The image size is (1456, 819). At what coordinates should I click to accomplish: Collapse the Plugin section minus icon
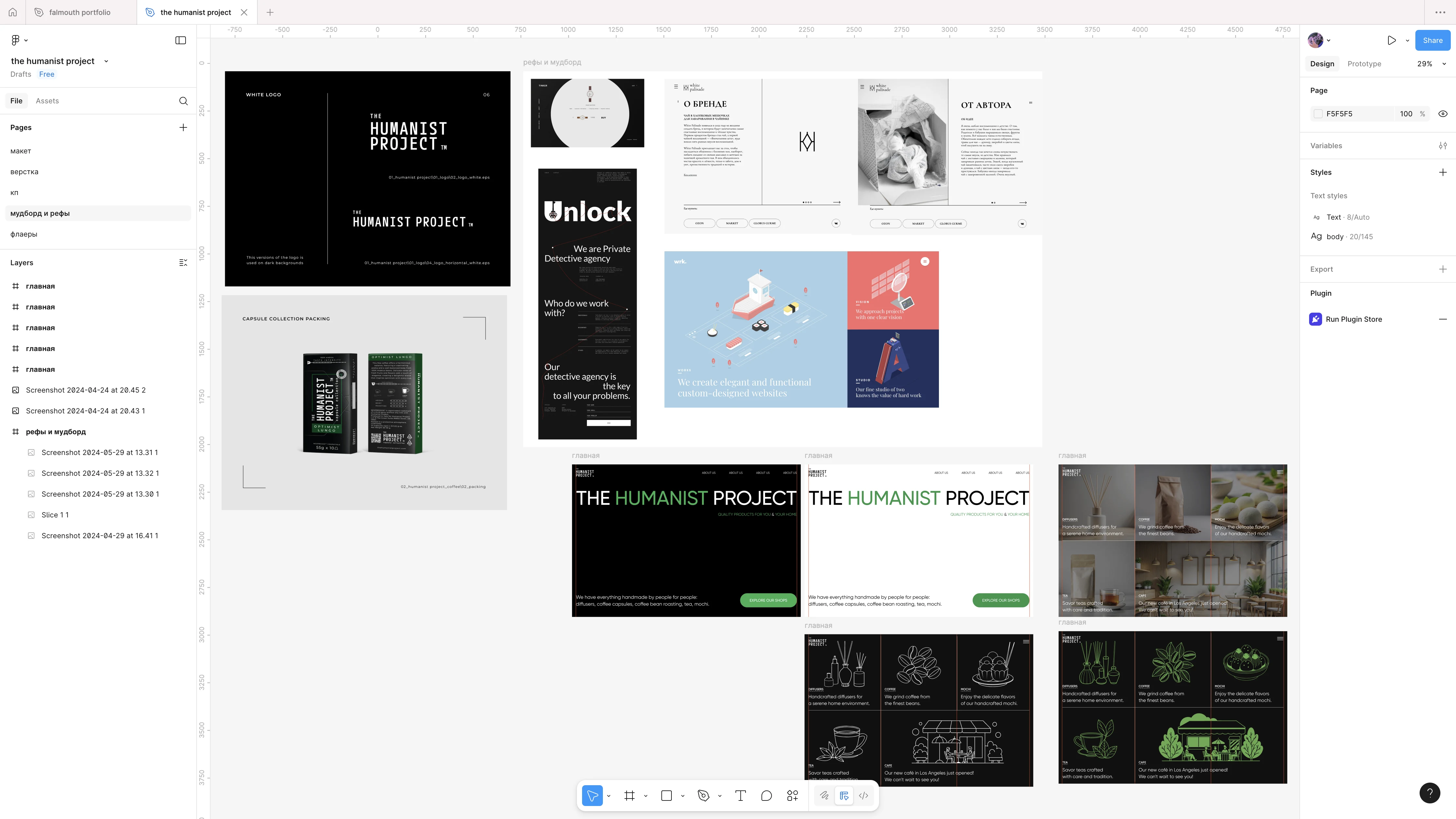pos(1442,319)
